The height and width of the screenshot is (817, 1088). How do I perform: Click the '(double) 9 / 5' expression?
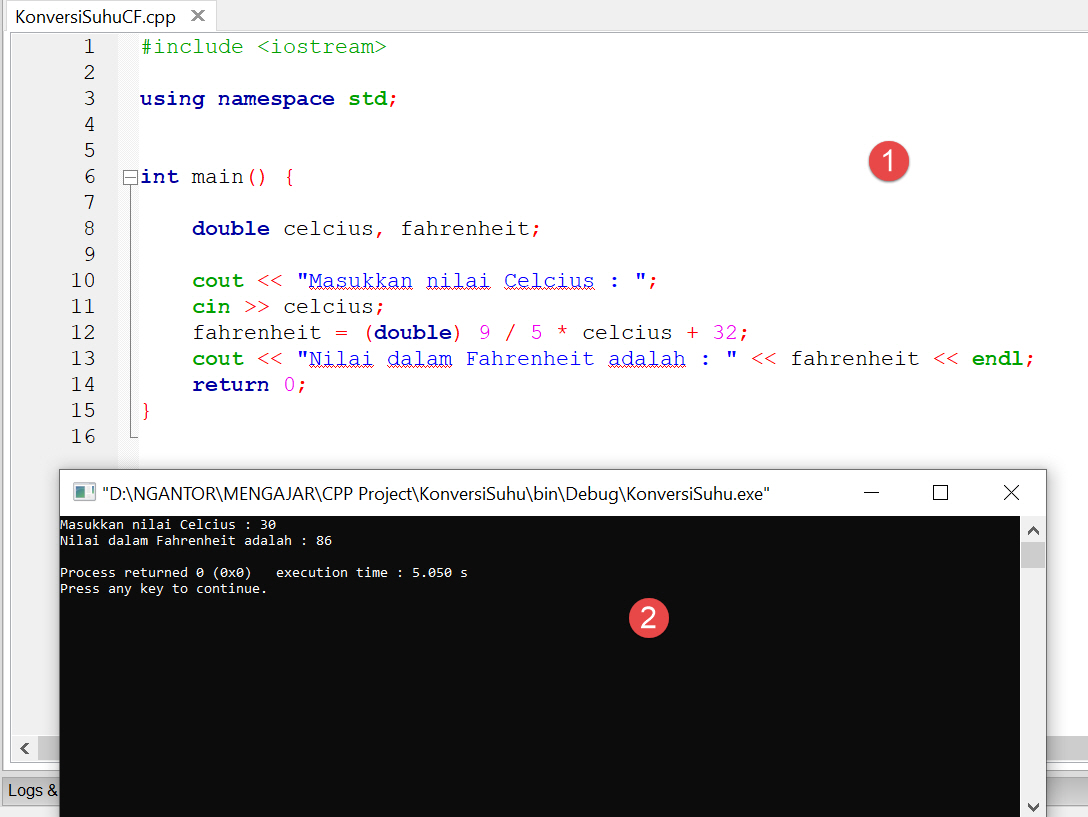452,332
